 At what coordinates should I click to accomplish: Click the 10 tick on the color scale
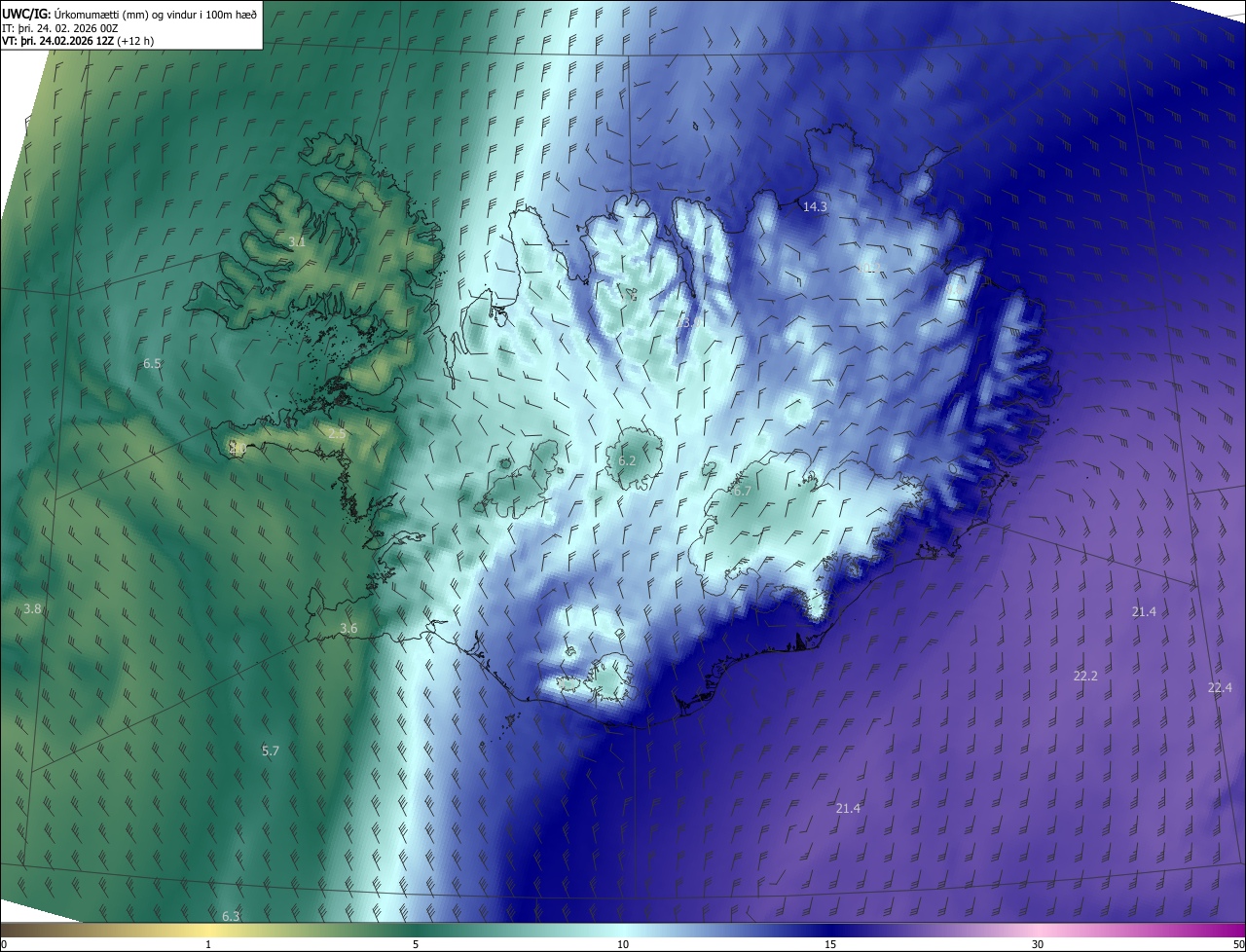point(623,944)
